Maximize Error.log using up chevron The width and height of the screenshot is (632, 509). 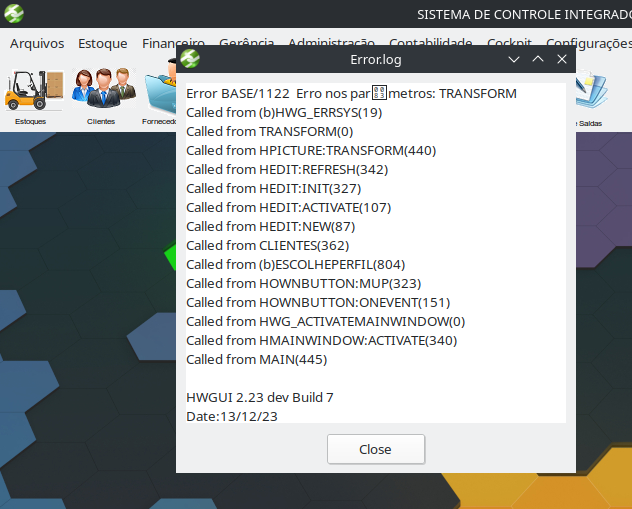538,59
